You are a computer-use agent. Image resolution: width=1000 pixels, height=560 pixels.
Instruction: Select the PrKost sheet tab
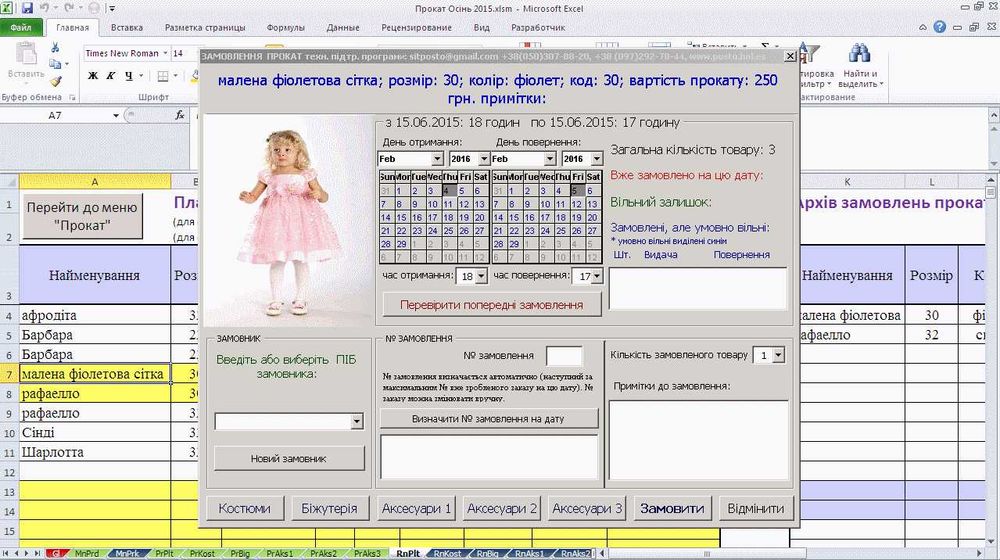click(202, 554)
